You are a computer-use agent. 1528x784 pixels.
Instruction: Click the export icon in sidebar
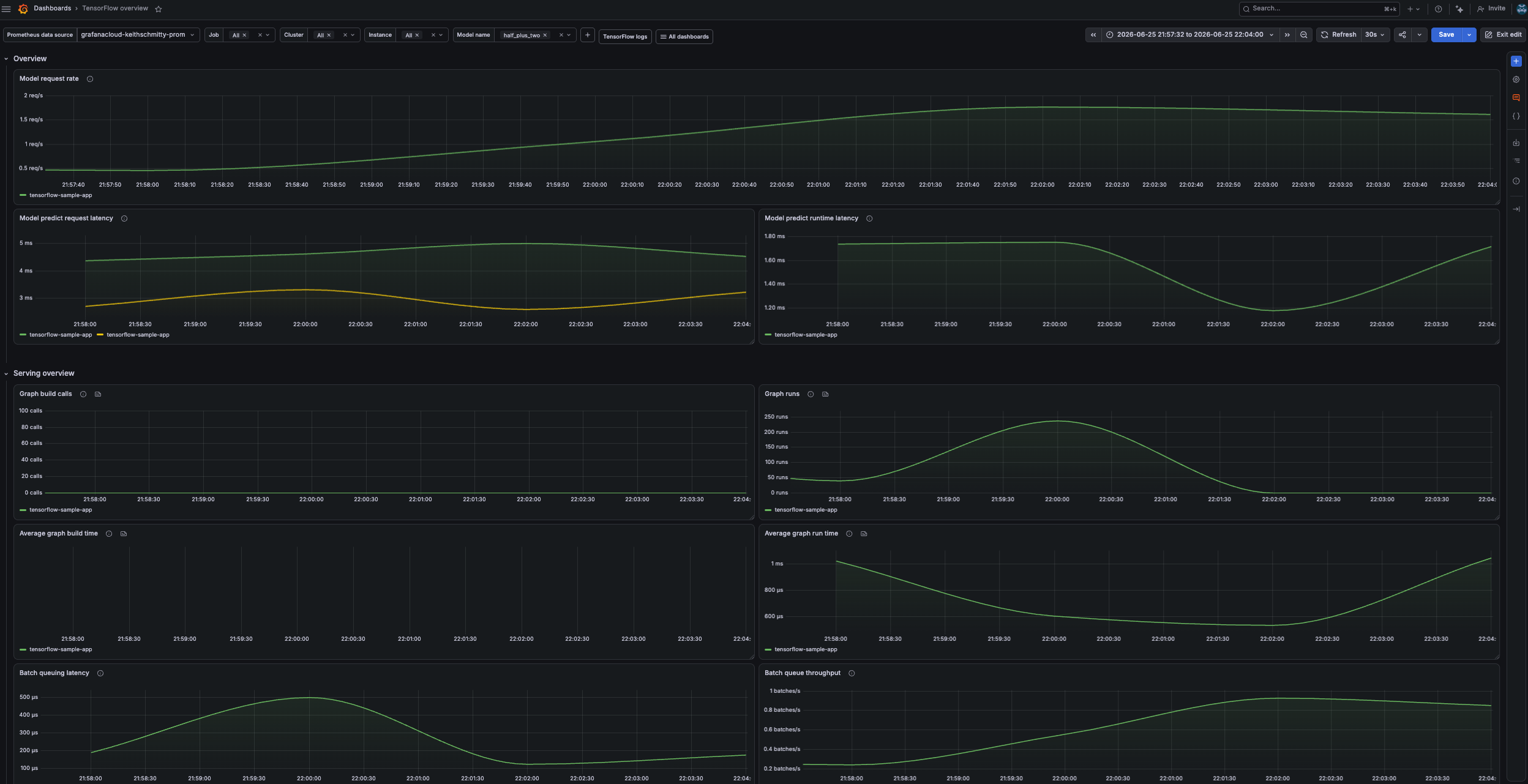coord(1516,143)
